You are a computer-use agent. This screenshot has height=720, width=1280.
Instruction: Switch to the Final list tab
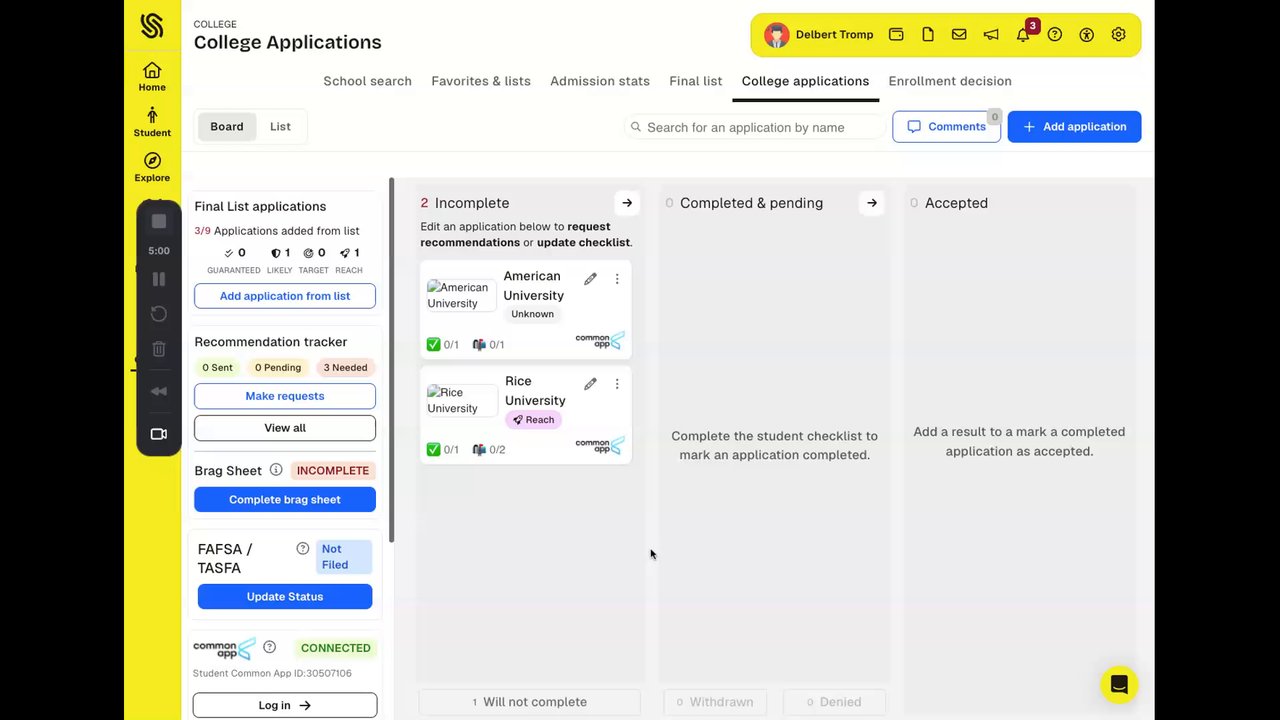point(696,81)
